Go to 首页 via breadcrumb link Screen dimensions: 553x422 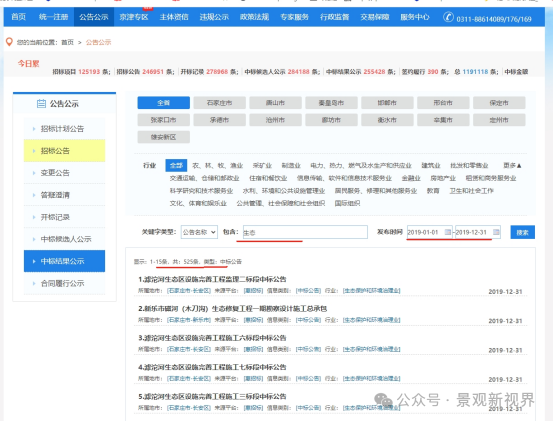(67, 42)
